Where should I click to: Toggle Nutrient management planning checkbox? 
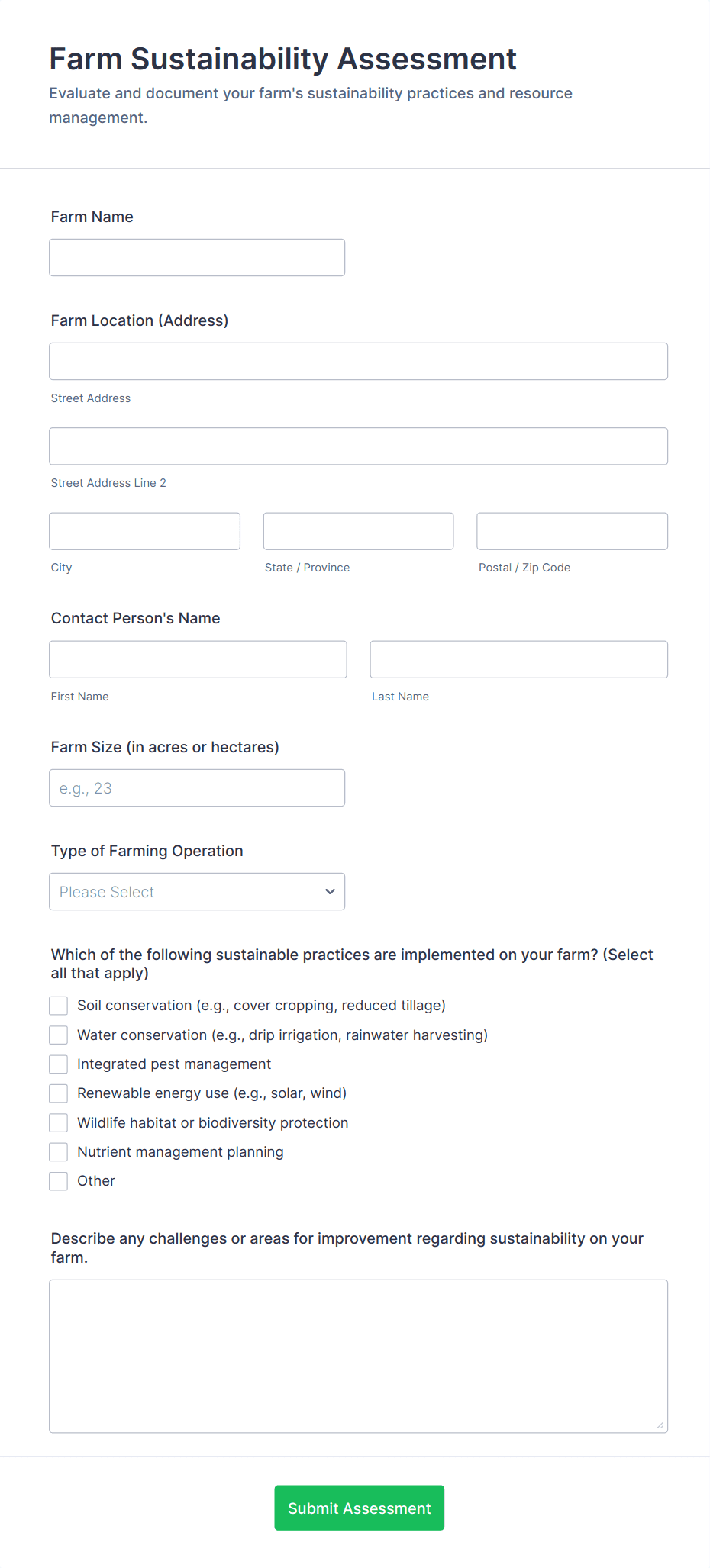pos(59,1152)
